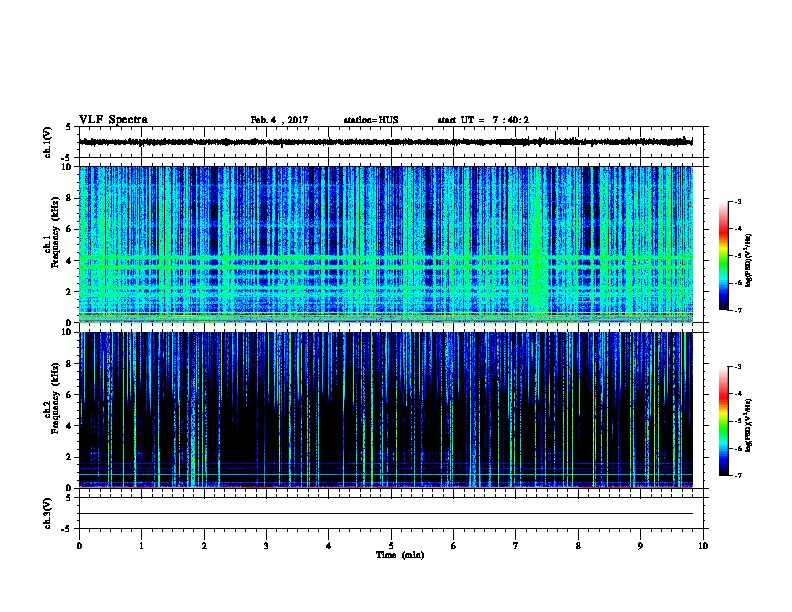
Task: Click the ch.2 spectrogram color scale bar
Action: coord(724,421)
